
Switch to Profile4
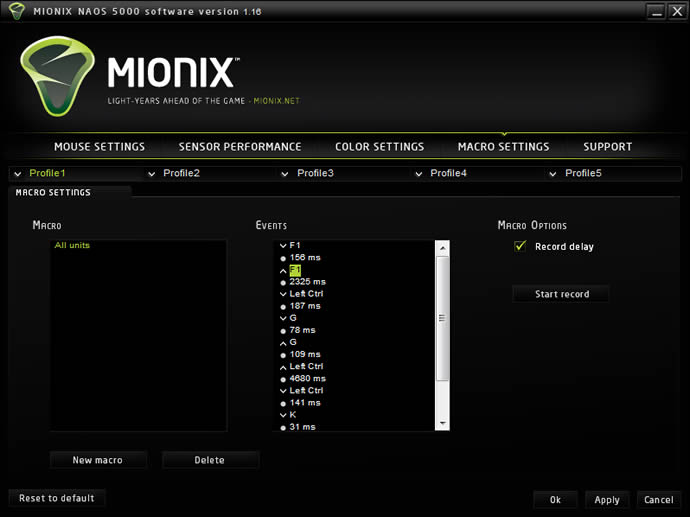(448, 173)
